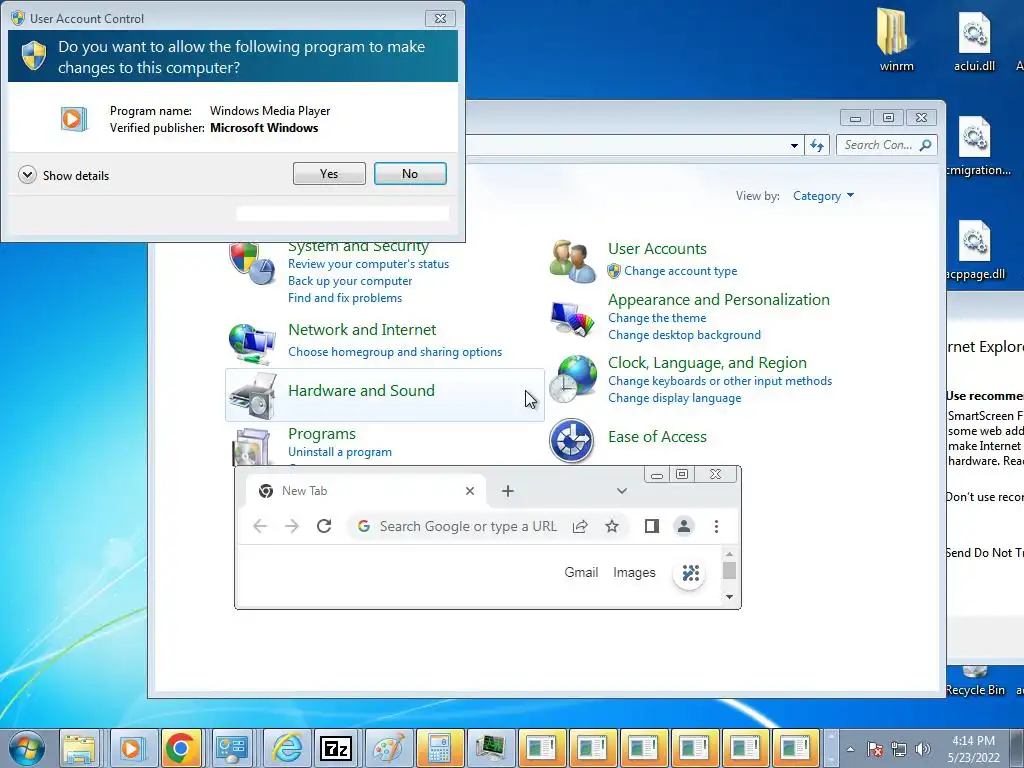
Task: Click the Hardware and Sound printer icon
Action: click(253, 395)
